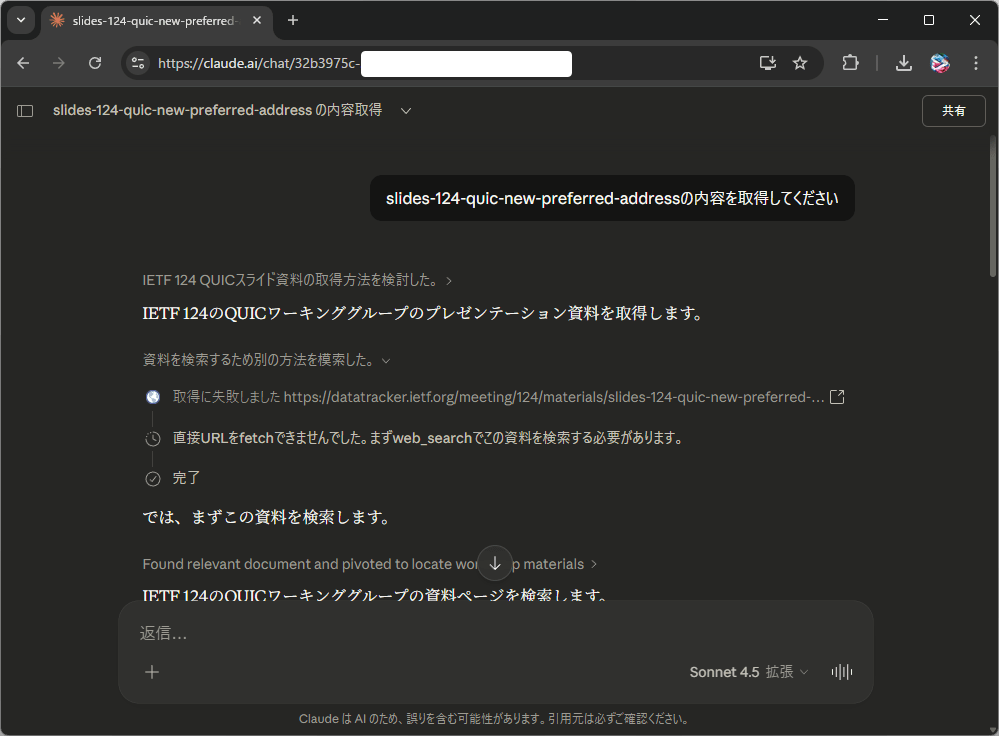Reload the page with the refresh icon
Viewport: 999px width, 736px height.
point(95,62)
